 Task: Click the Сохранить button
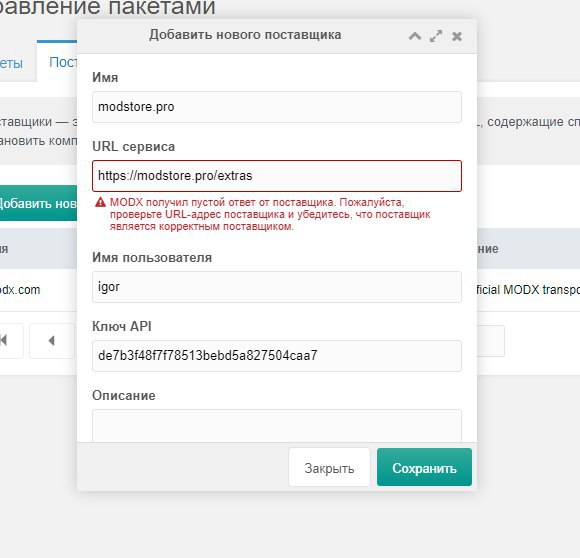[424, 467]
